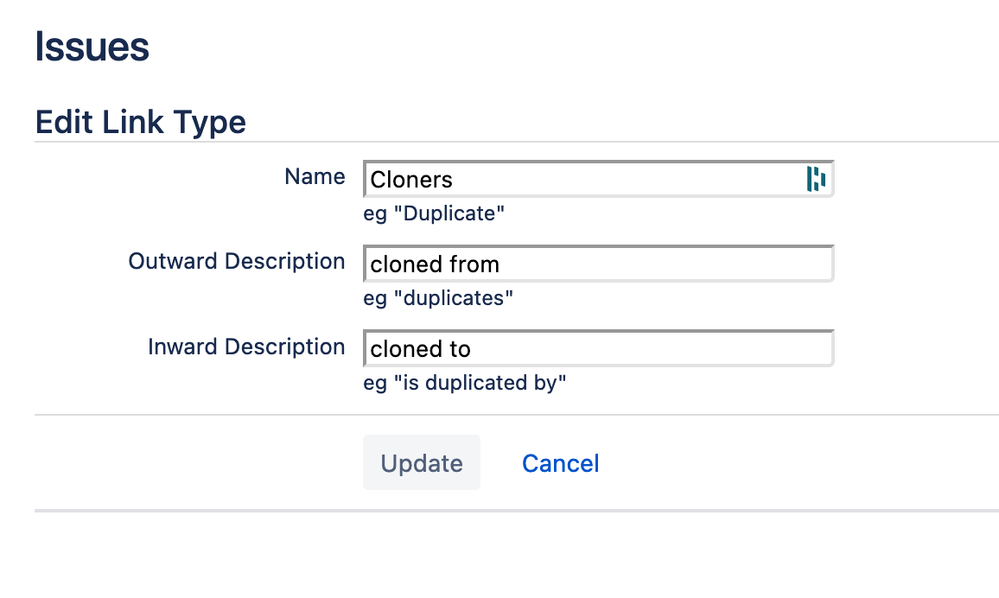This screenshot has width=999, height=598.
Task: Place cursor on word "to" in Inward Description
Action: (x=459, y=349)
